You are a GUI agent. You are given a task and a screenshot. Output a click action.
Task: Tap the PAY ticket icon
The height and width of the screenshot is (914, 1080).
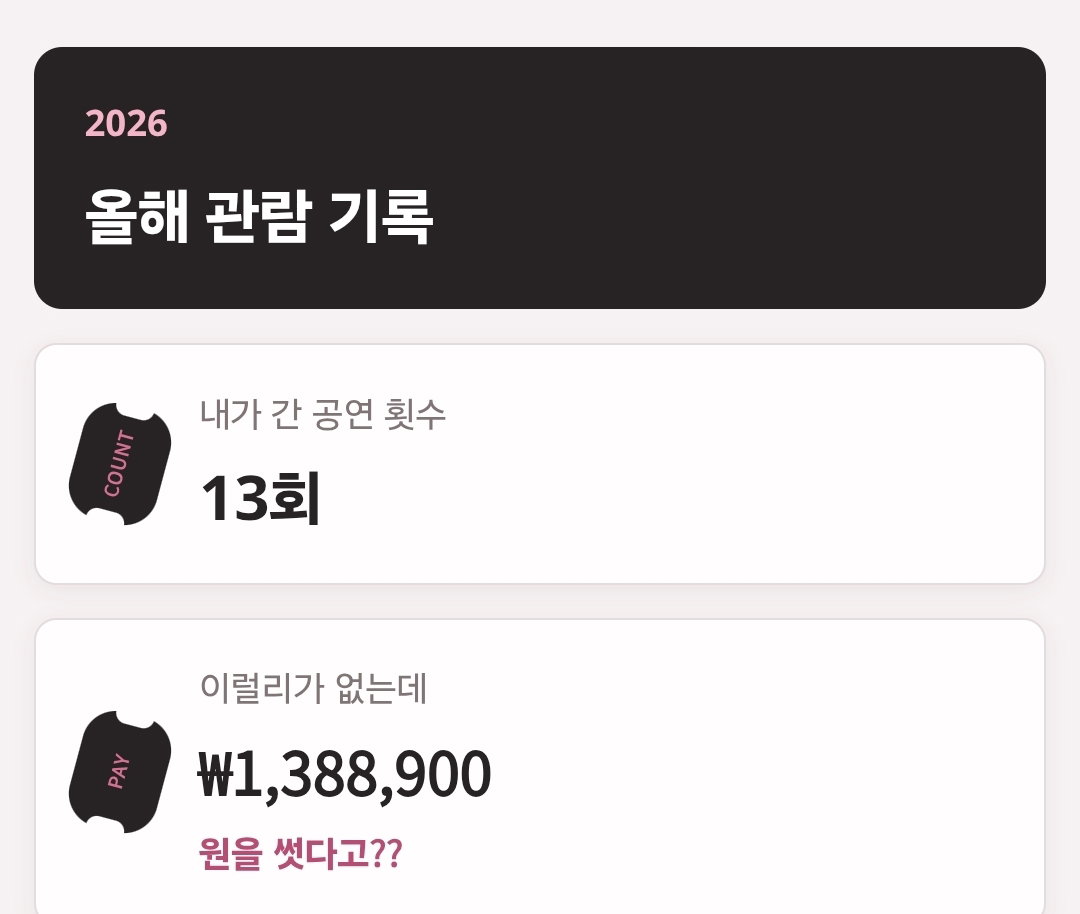(x=120, y=771)
